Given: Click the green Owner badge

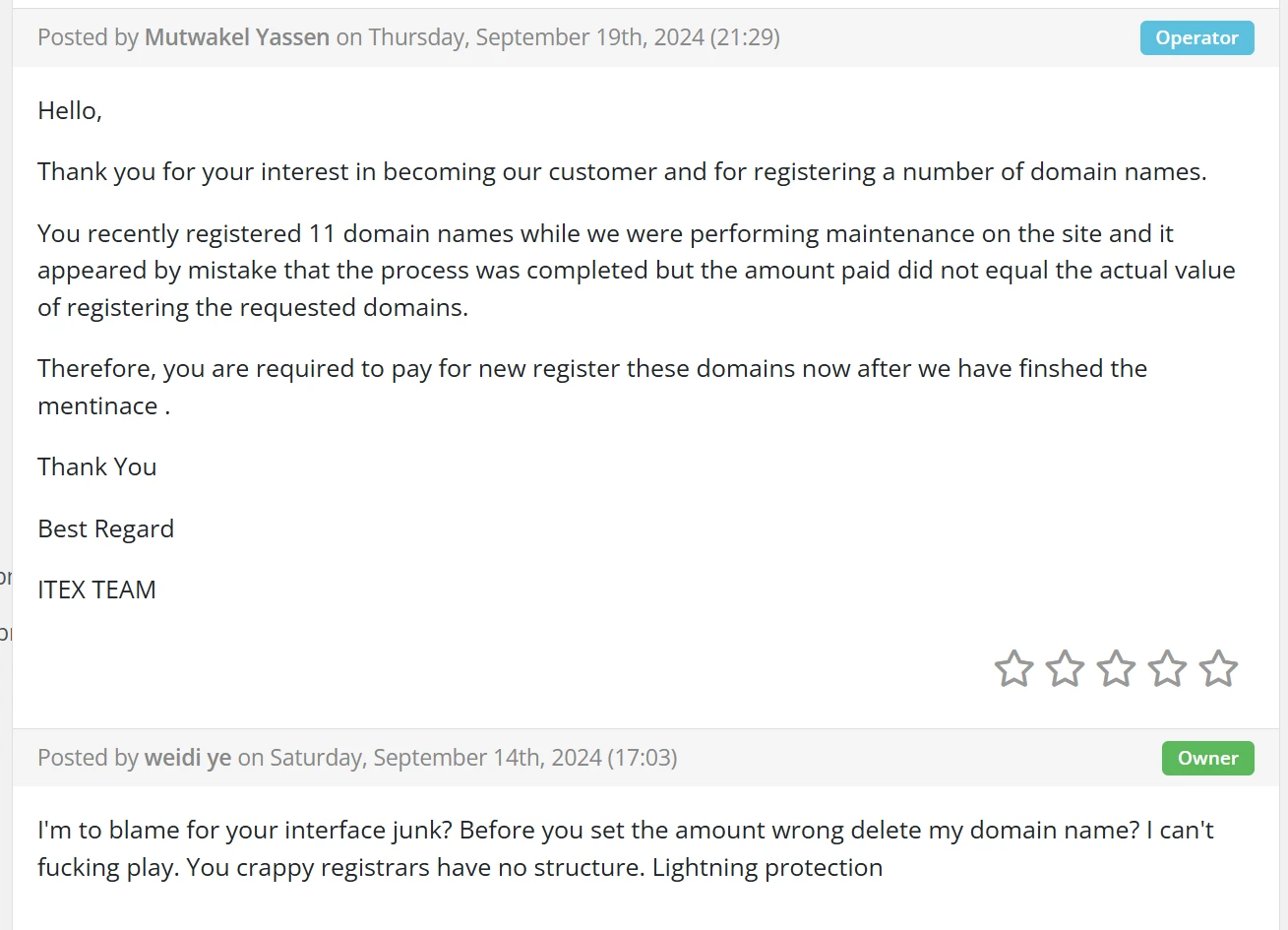Looking at the screenshot, I should (1207, 759).
